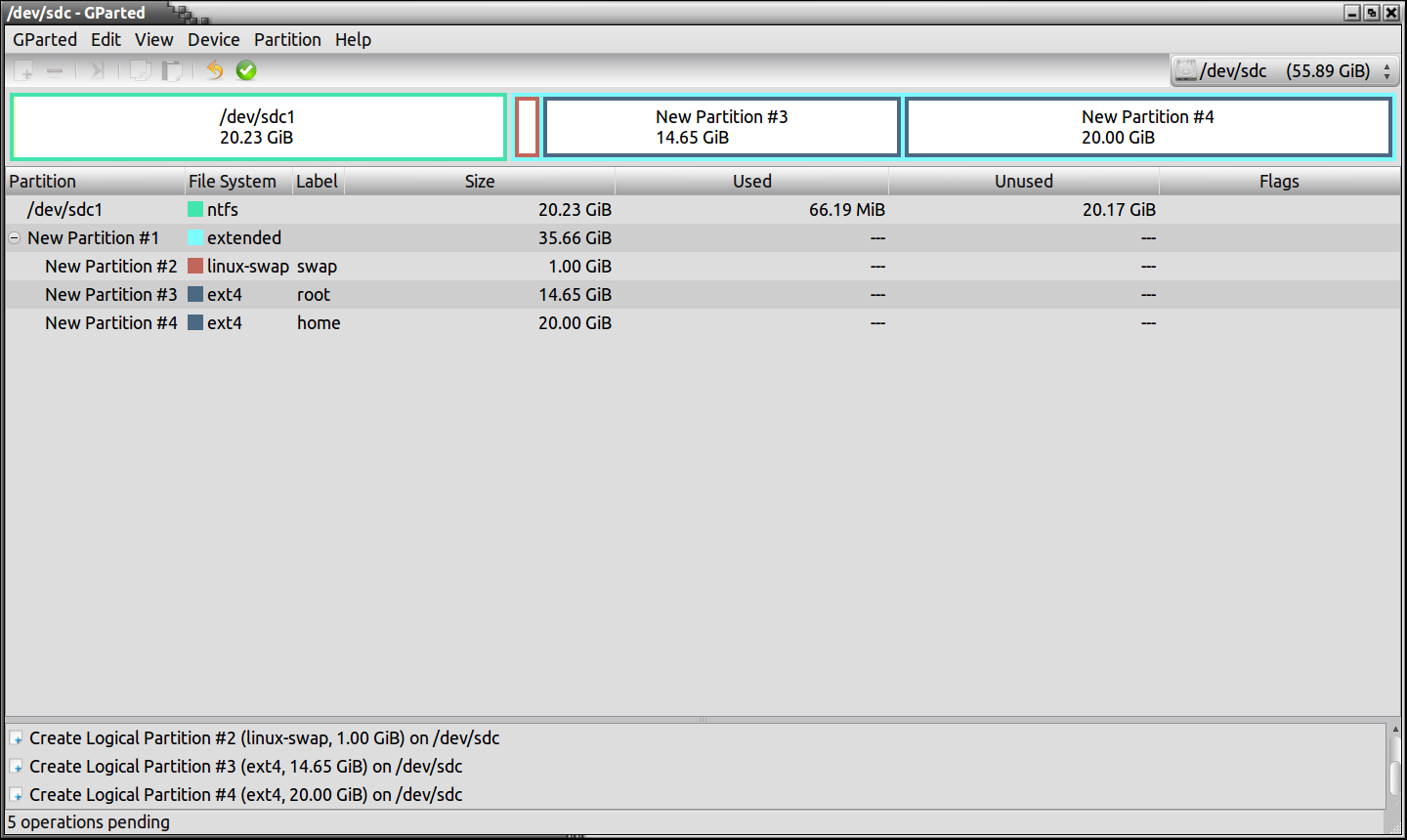The image size is (1407, 840).
Task: Select the Create Logical Partition #2 operation
Action: 696,738
